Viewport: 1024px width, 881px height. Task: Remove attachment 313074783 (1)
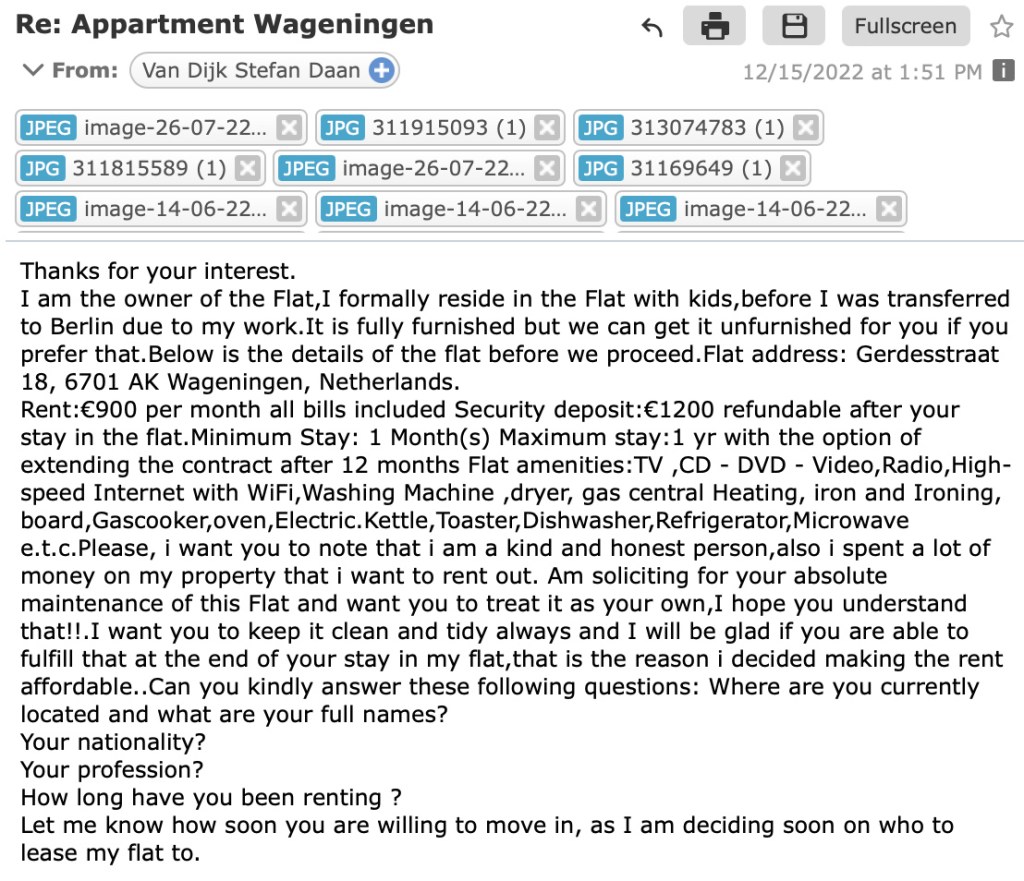[x=805, y=128]
